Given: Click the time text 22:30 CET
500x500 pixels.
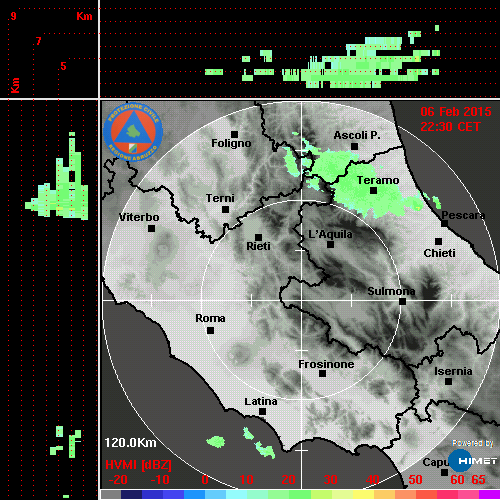Looking at the screenshot, I should click(450, 127).
